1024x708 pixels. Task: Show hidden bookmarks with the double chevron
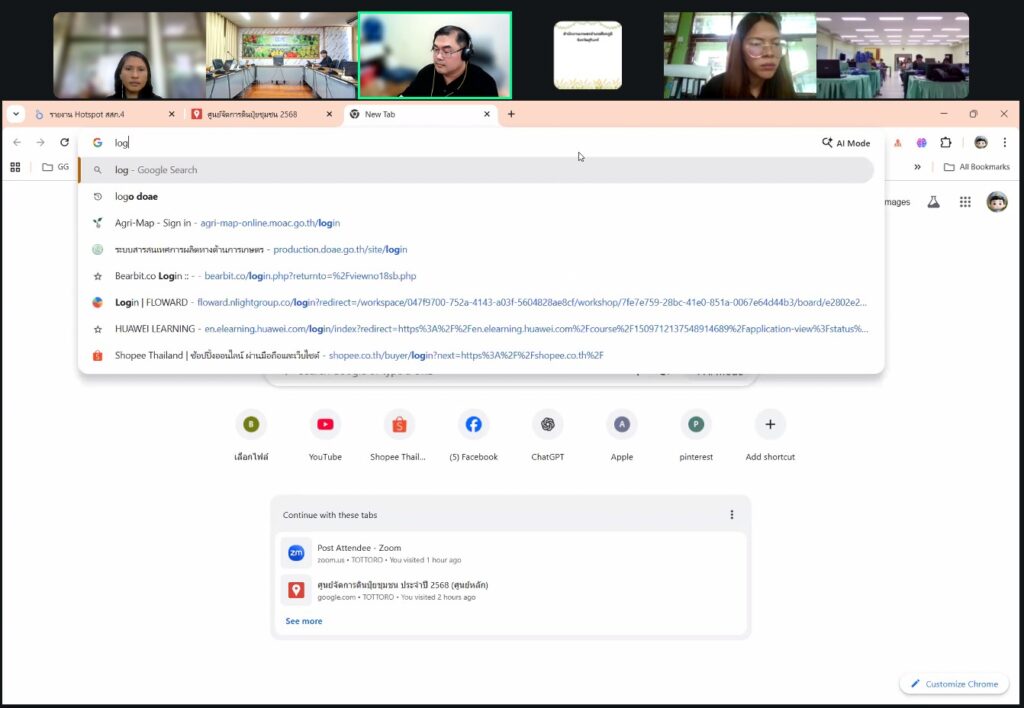pyautogui.click(x=917, y=167)
